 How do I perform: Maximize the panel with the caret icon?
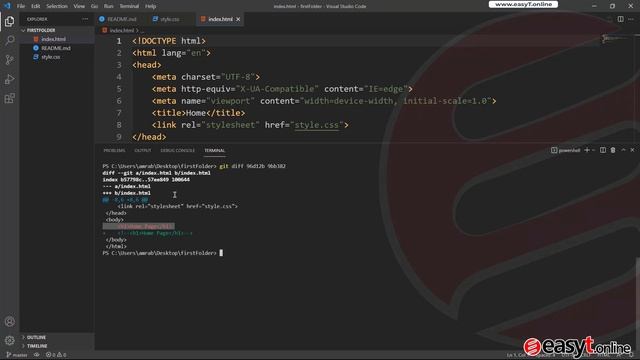pos(623,150)
